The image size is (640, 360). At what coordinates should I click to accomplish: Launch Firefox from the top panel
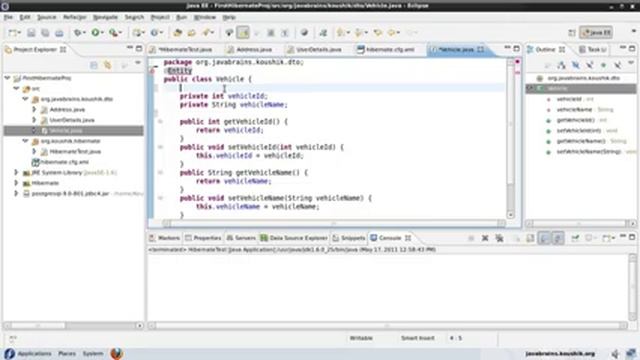117,353
